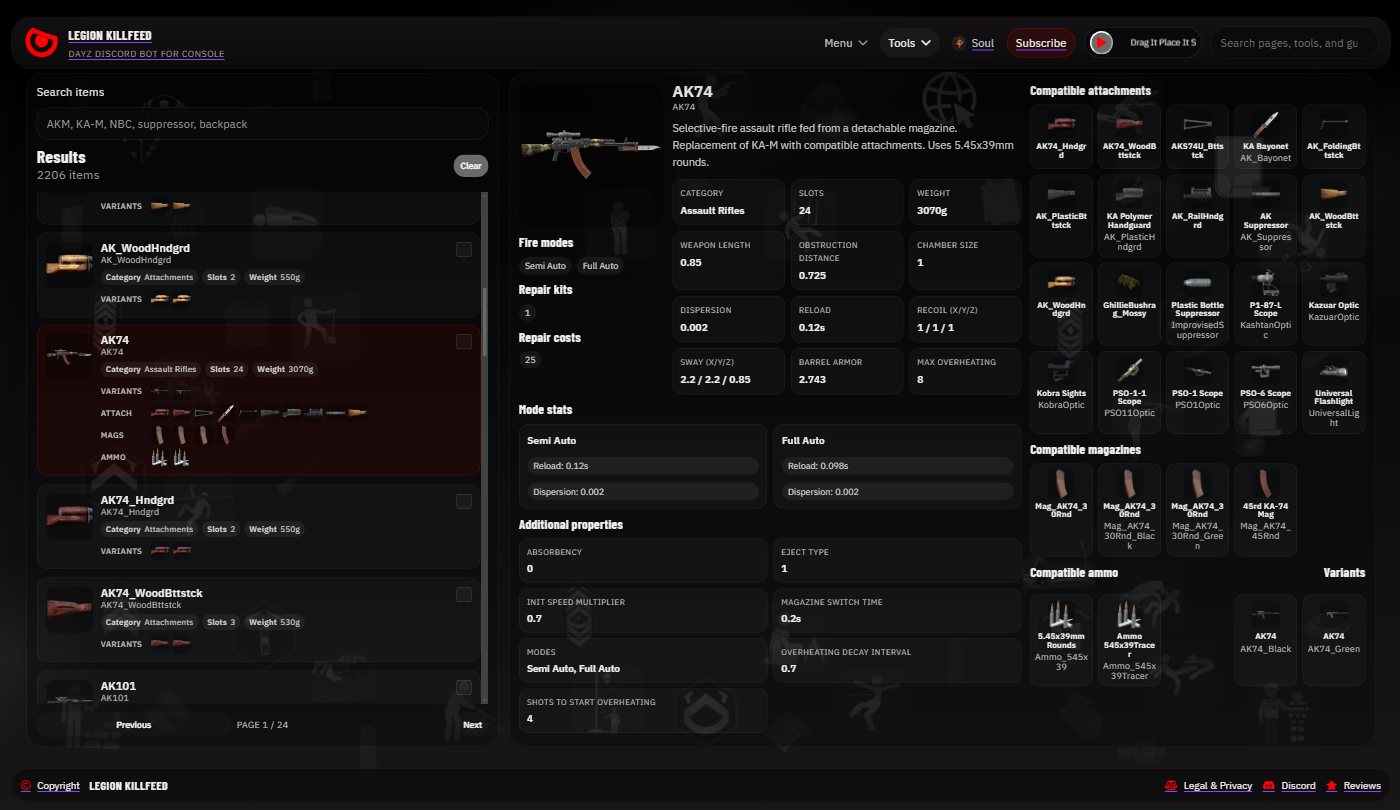Select the AK74_WoodBttstck row in results list

tap(259, 620)
